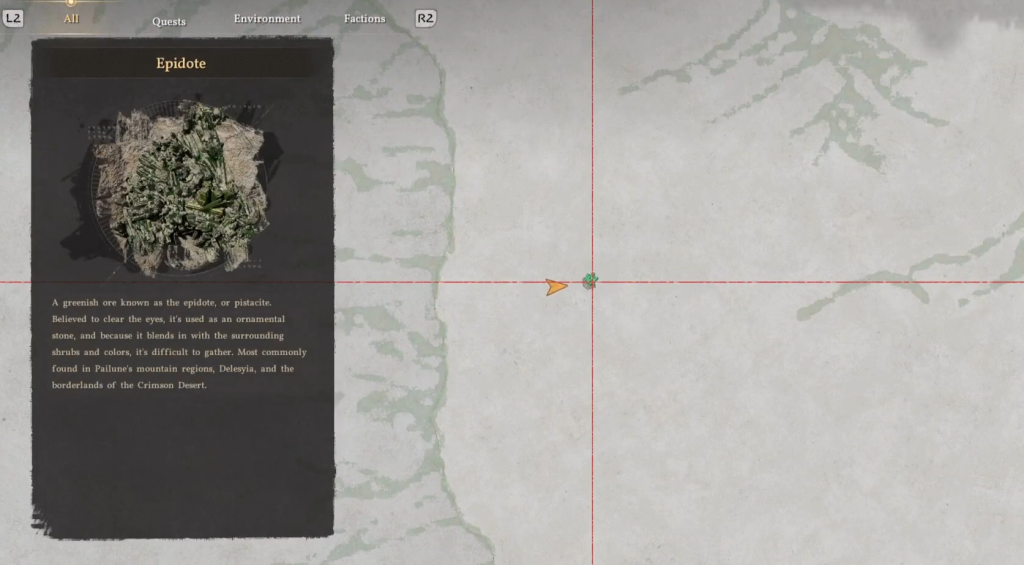Select the All filter tab

click(x=71, y=18)
